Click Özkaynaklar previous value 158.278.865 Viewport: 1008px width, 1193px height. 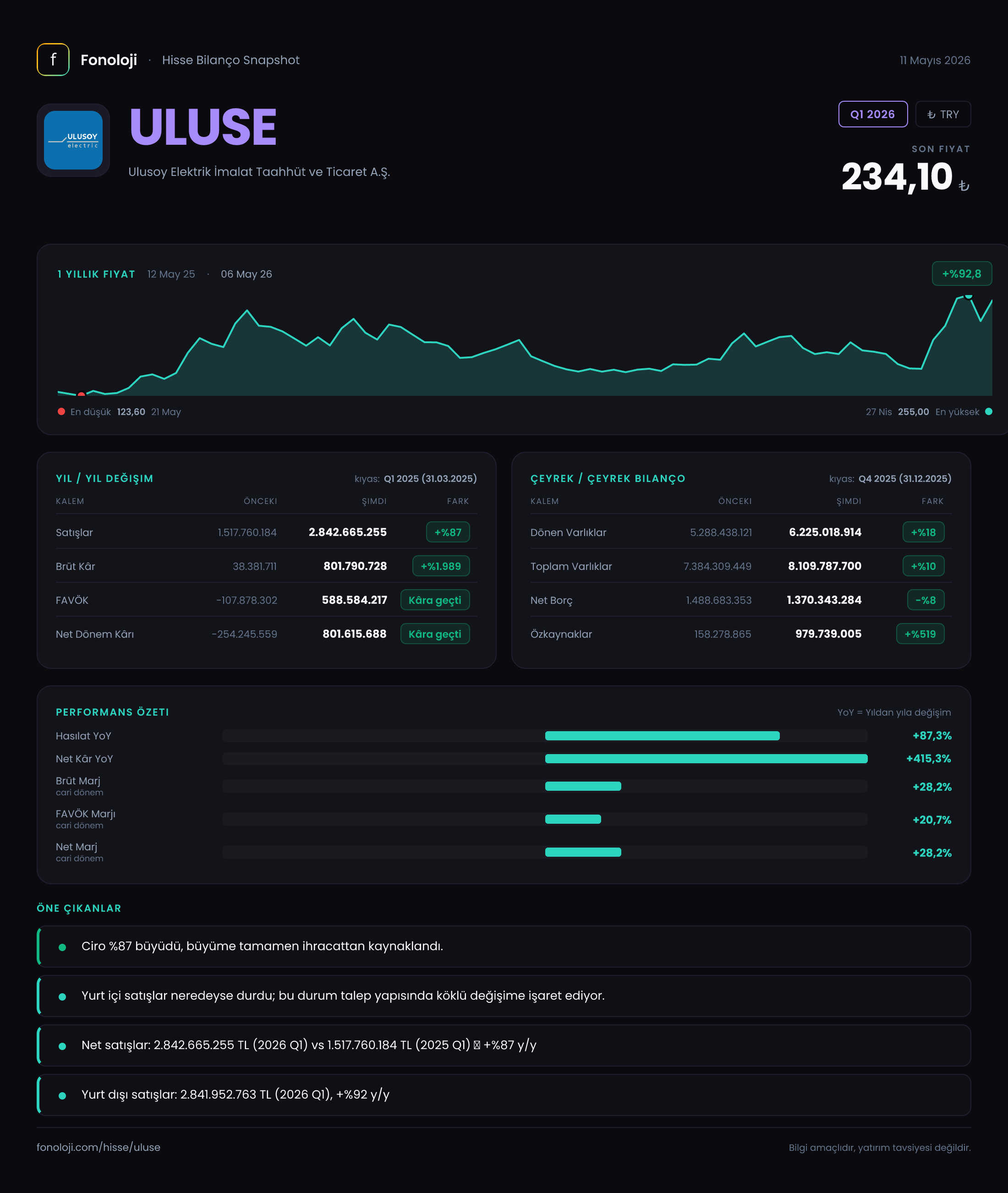coord(722,634)
